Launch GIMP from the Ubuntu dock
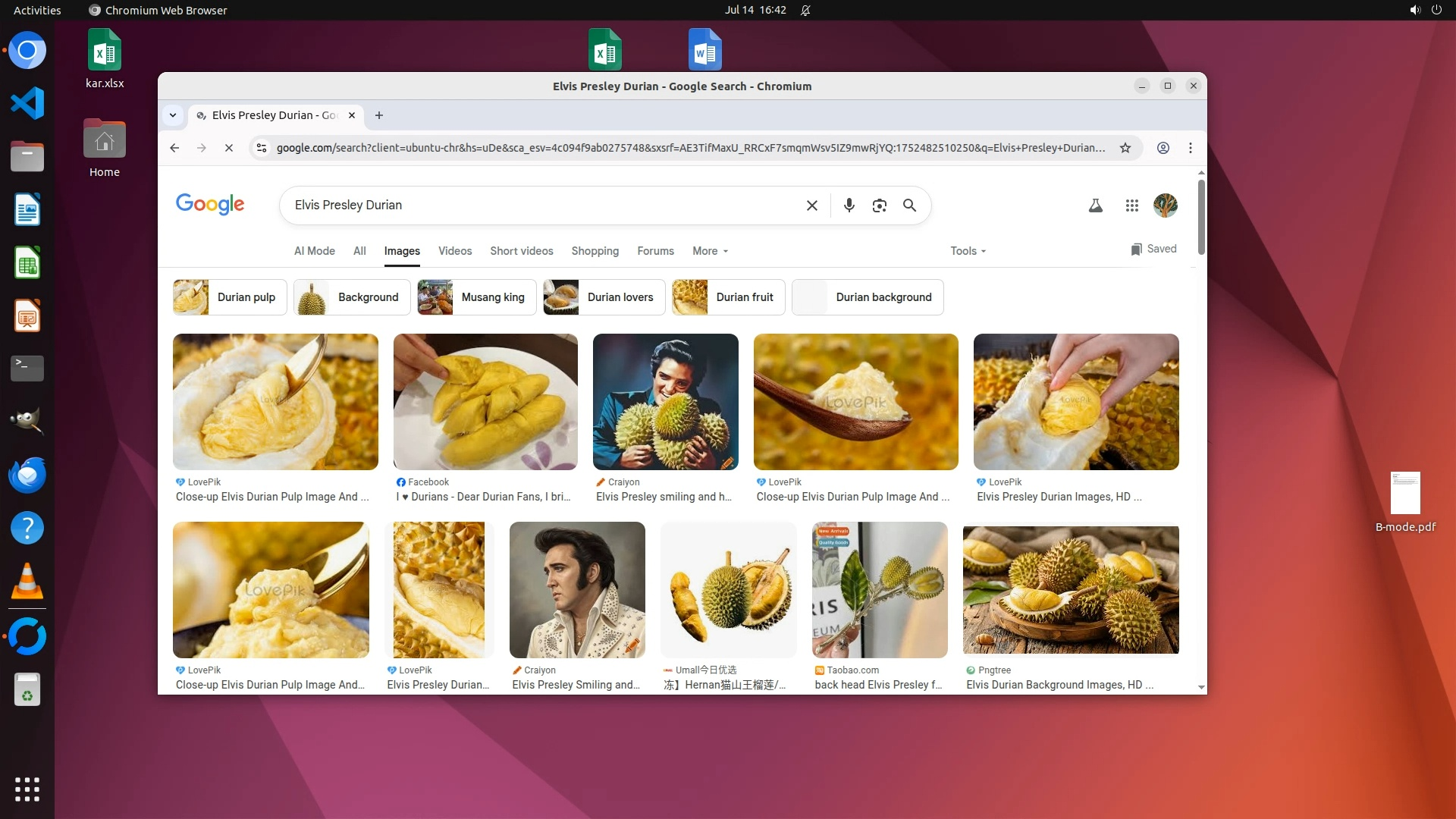This screenshot has width=1456, height=819. point(27,421)
